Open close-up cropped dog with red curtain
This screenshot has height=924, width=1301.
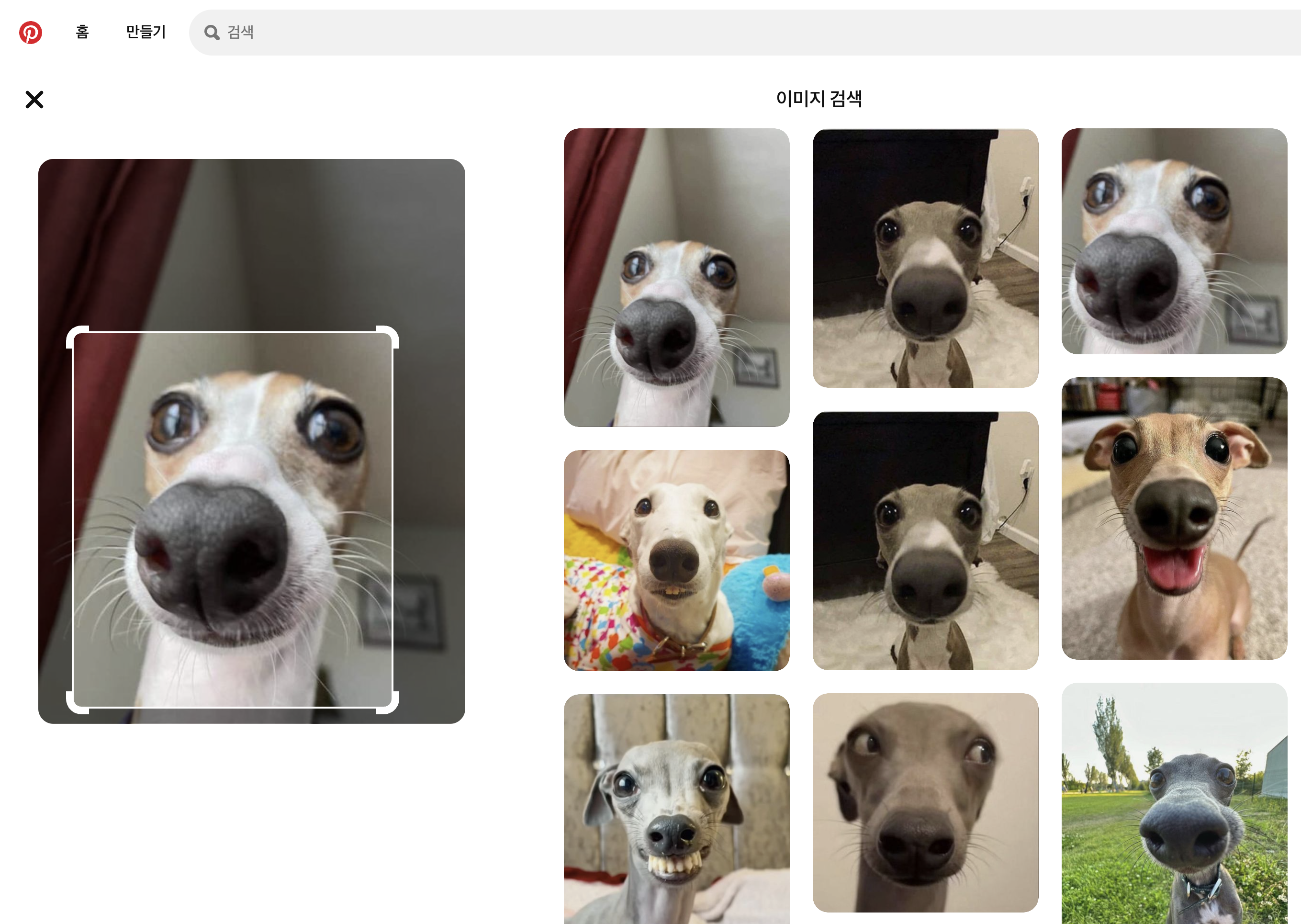coord(1174,241)
